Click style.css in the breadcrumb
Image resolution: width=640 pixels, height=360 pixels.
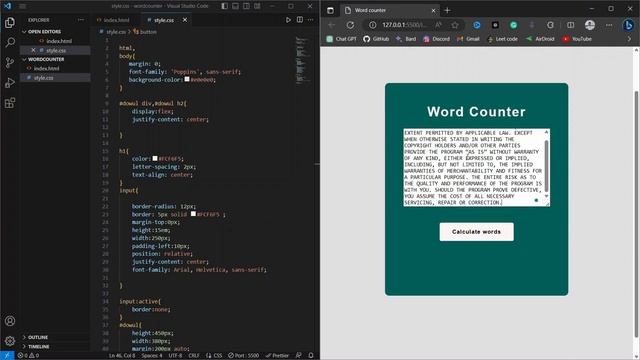coord(116,31)
